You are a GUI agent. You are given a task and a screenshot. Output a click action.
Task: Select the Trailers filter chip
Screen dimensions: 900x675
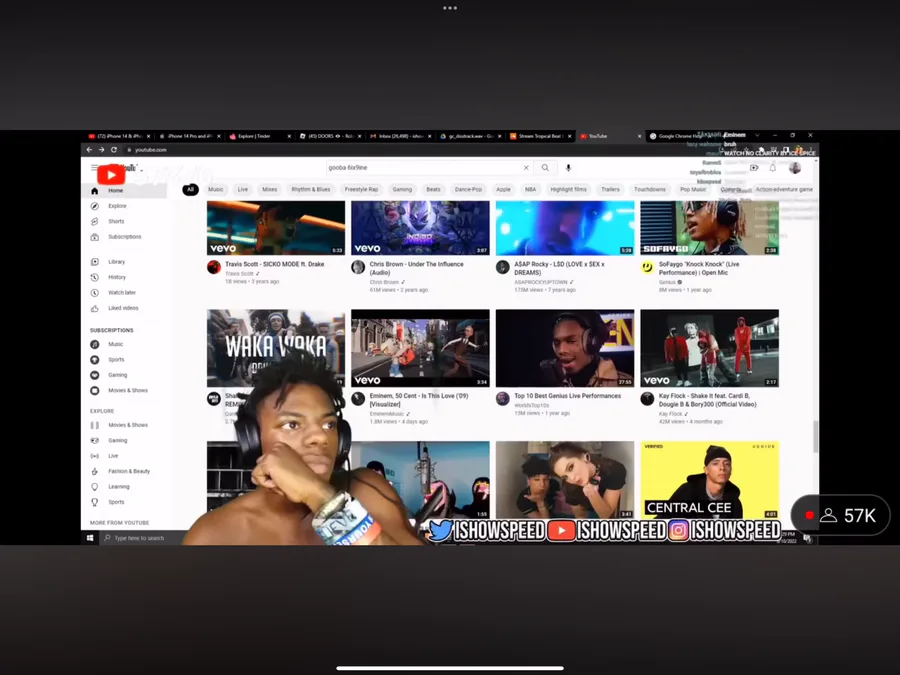pyautogui.click(x=610, y=189)
